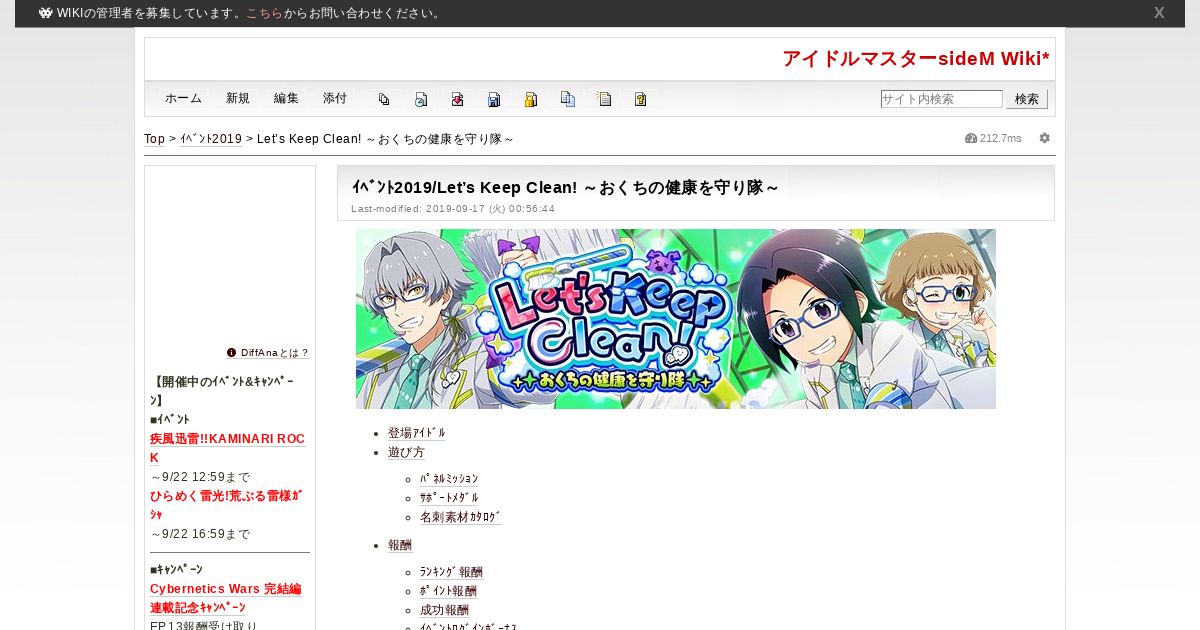The width and height of the screenshot is (1200, 630).
Task: Click the speedometer load time icon
Action: 971,138
